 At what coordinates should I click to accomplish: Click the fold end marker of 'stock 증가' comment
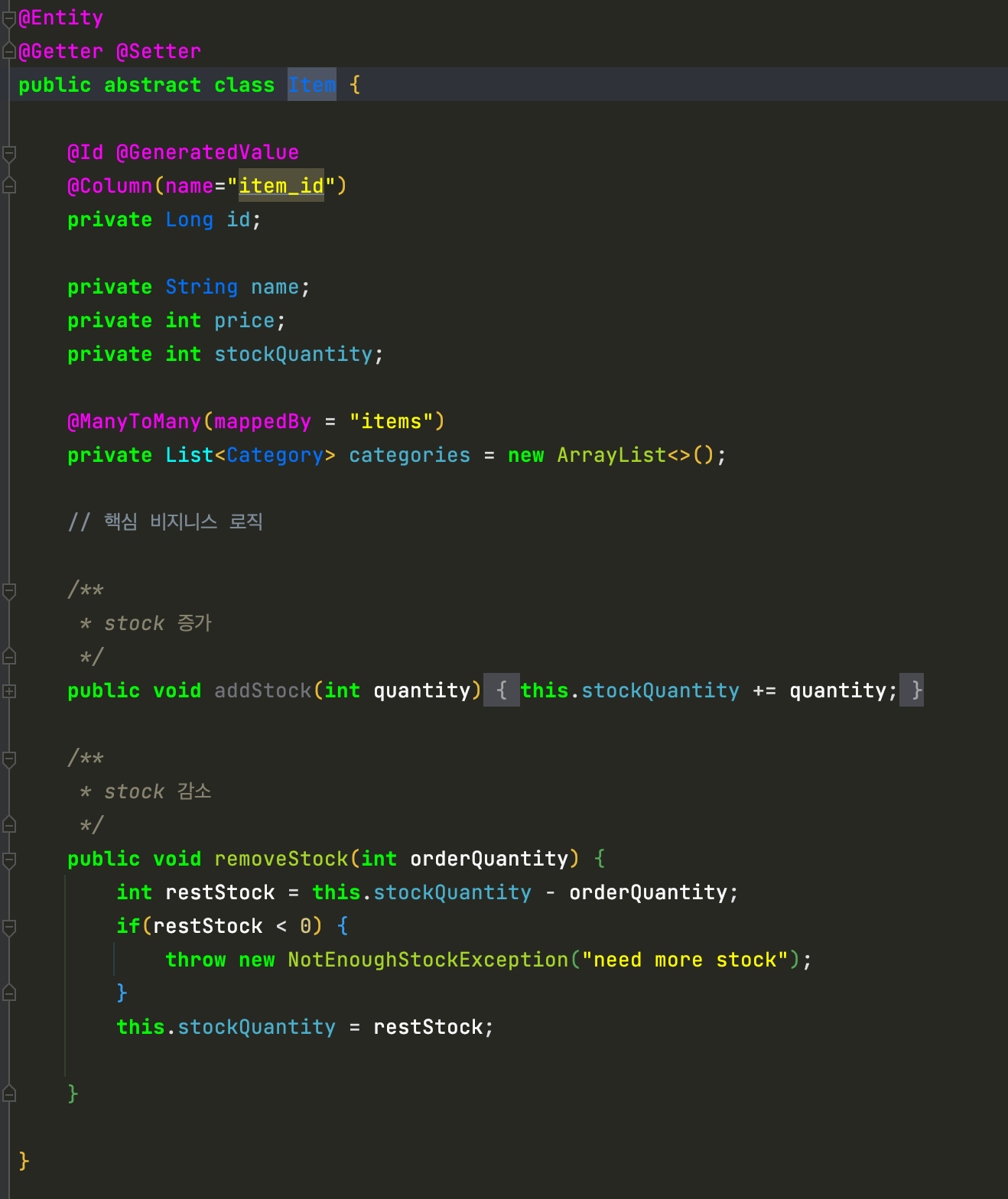point(9,657)
